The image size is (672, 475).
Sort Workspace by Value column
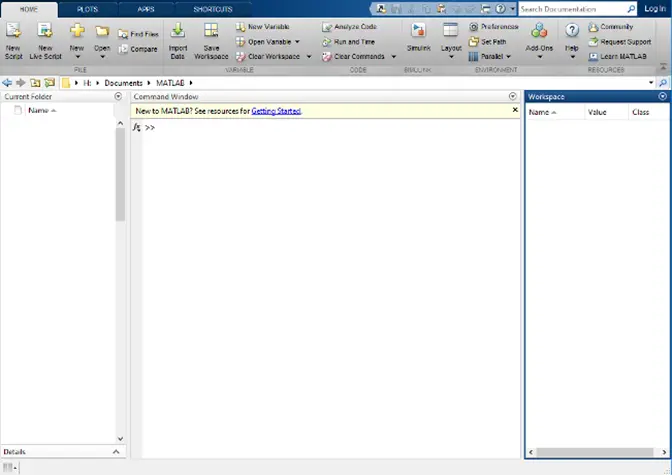click(606, 112)
